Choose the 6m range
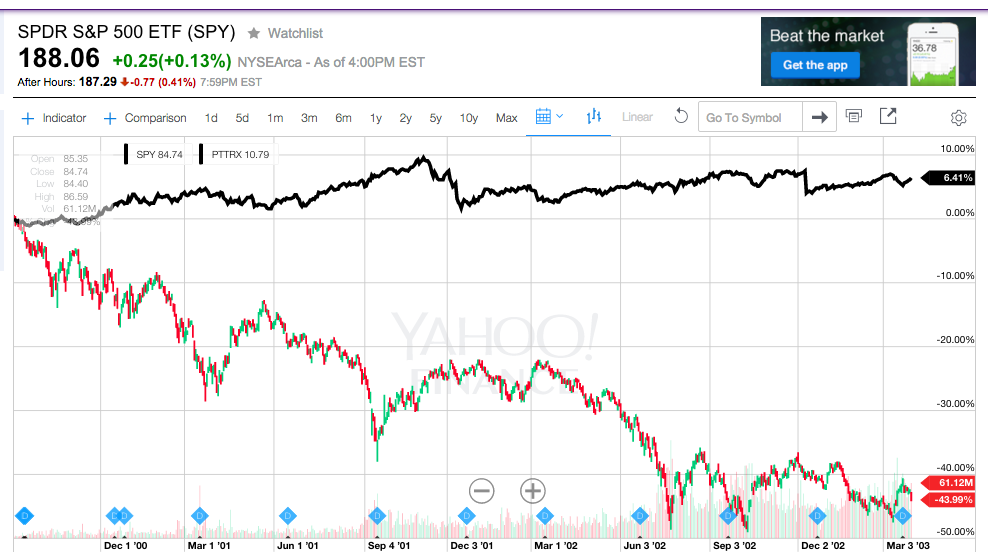Viewport: 988px width, 558px height. point(343,118)
